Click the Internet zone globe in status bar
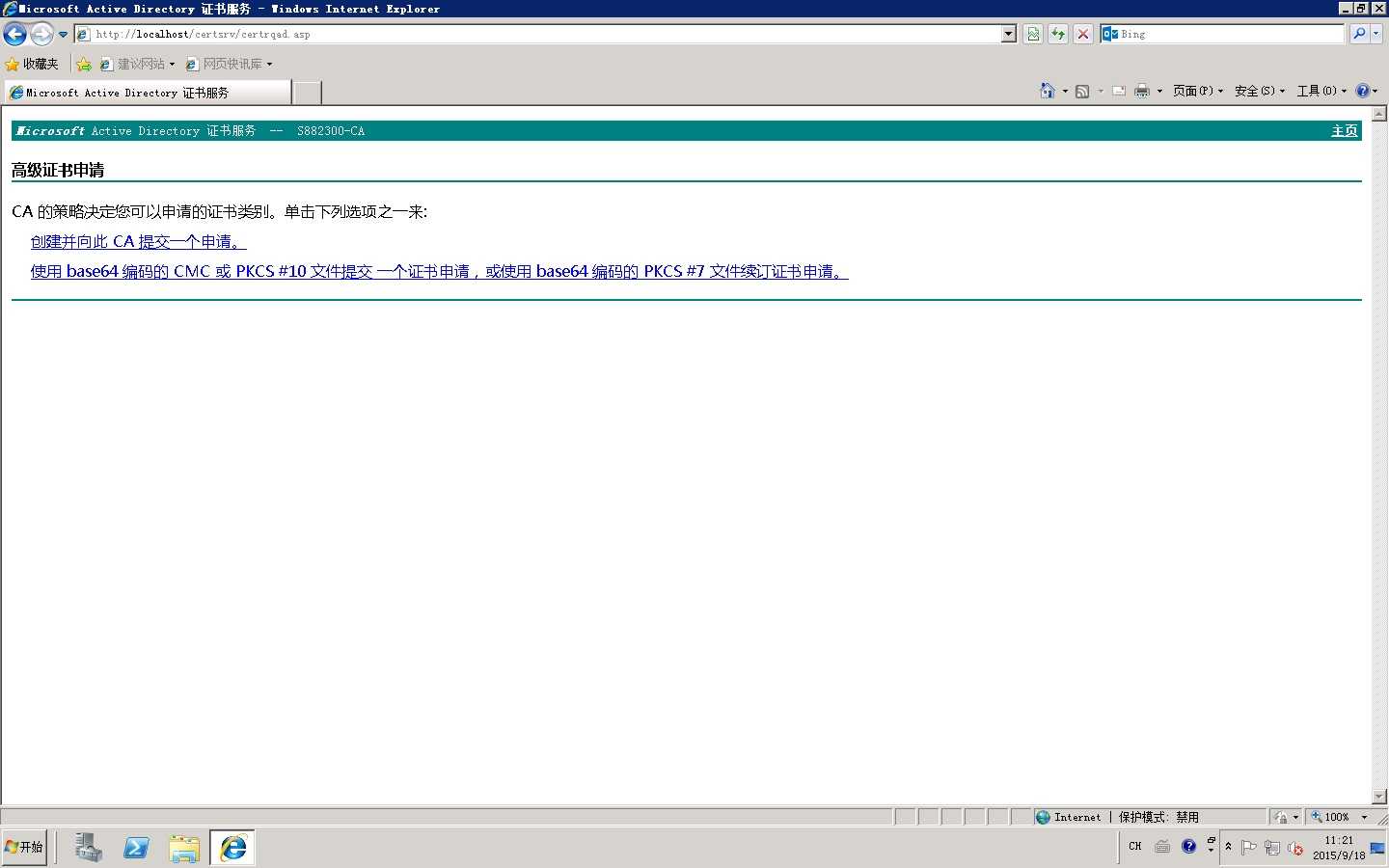Screen dimensions: 1389x868 [x=1043, y=817]
